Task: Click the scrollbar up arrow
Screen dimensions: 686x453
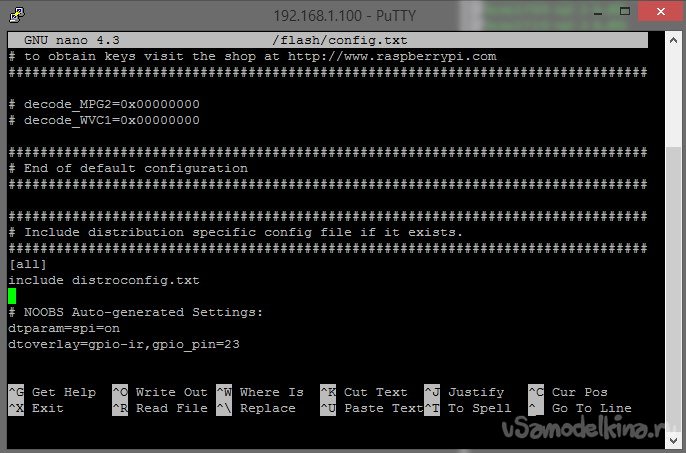Action: point(673,41)
